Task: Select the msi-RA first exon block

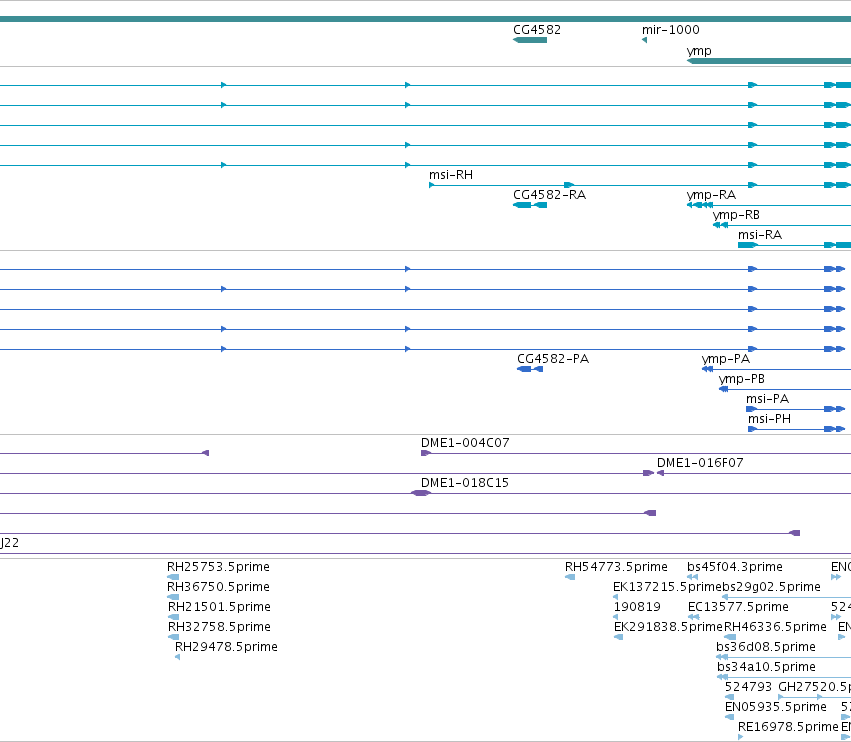Action: pos(747,245)
